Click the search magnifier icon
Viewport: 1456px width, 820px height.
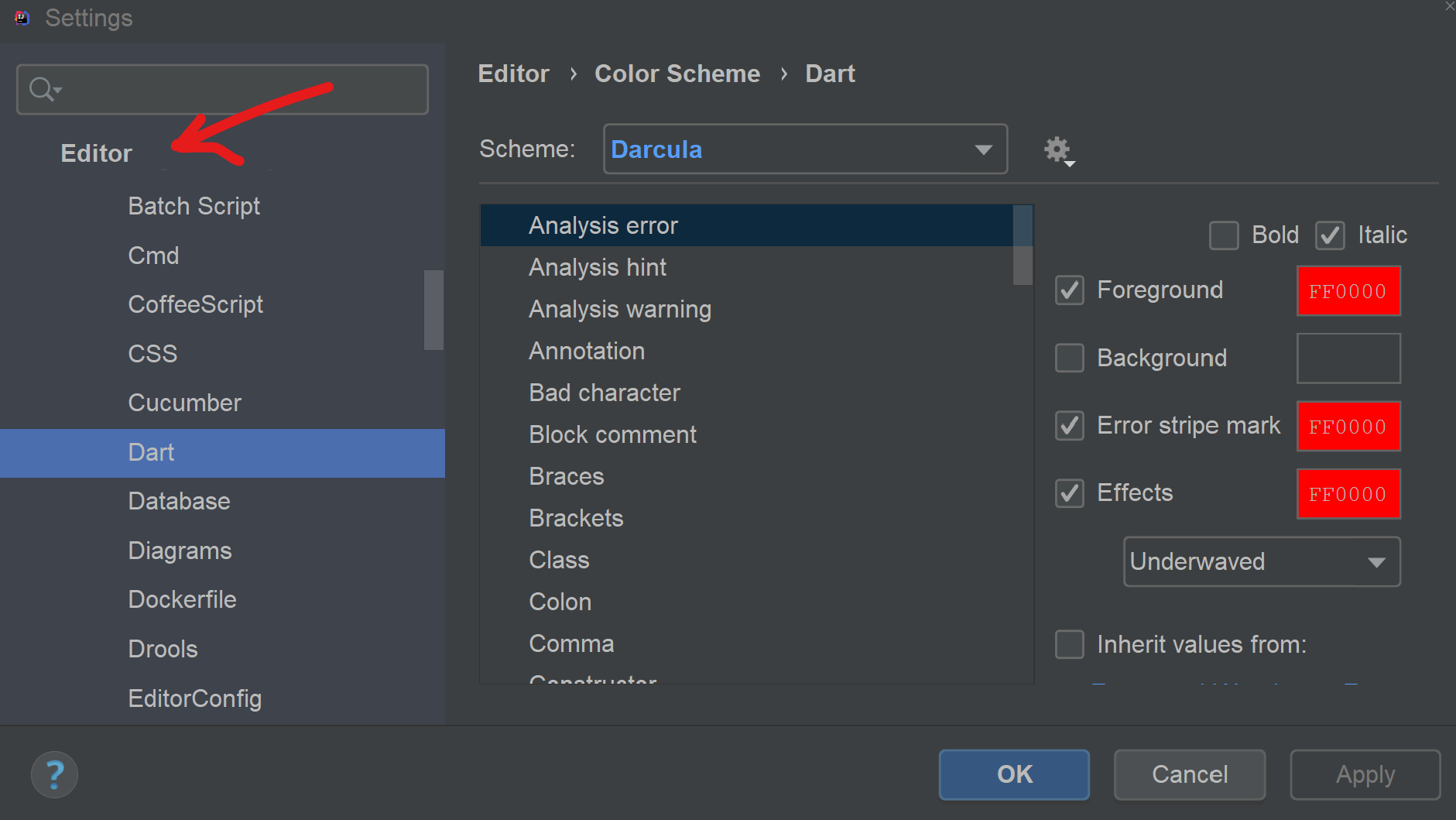43,90
